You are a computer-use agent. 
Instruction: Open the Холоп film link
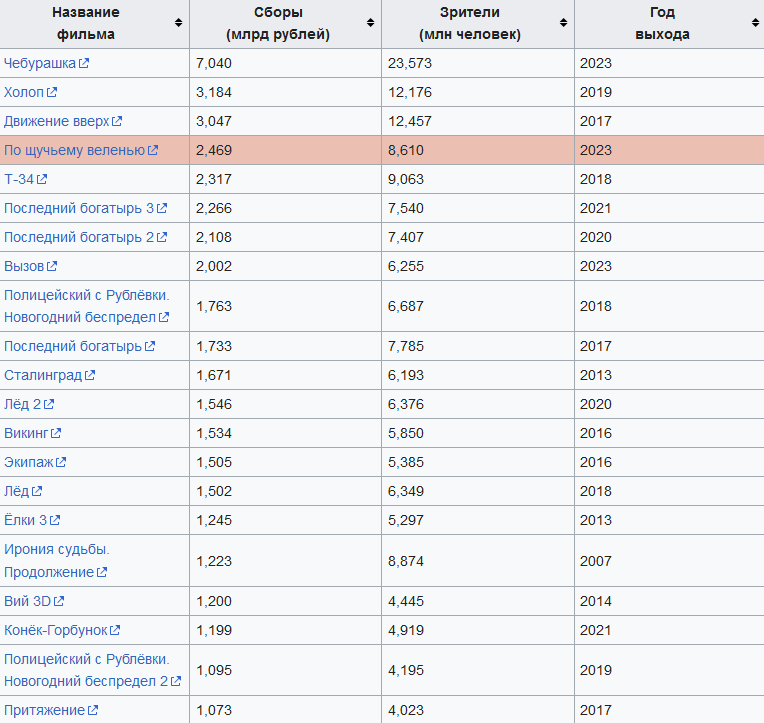[24, 92]
